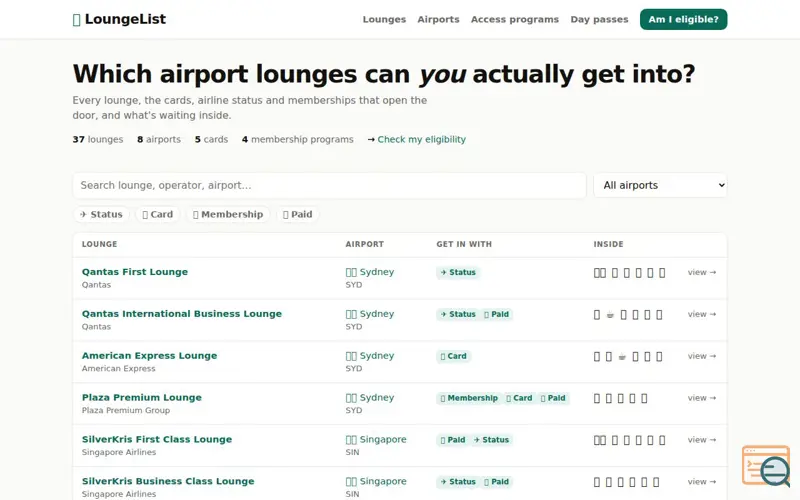Click Paid badge in Qantas International Business row
The width and height of the screenshot is (800, 500).
tap(496, 314)
